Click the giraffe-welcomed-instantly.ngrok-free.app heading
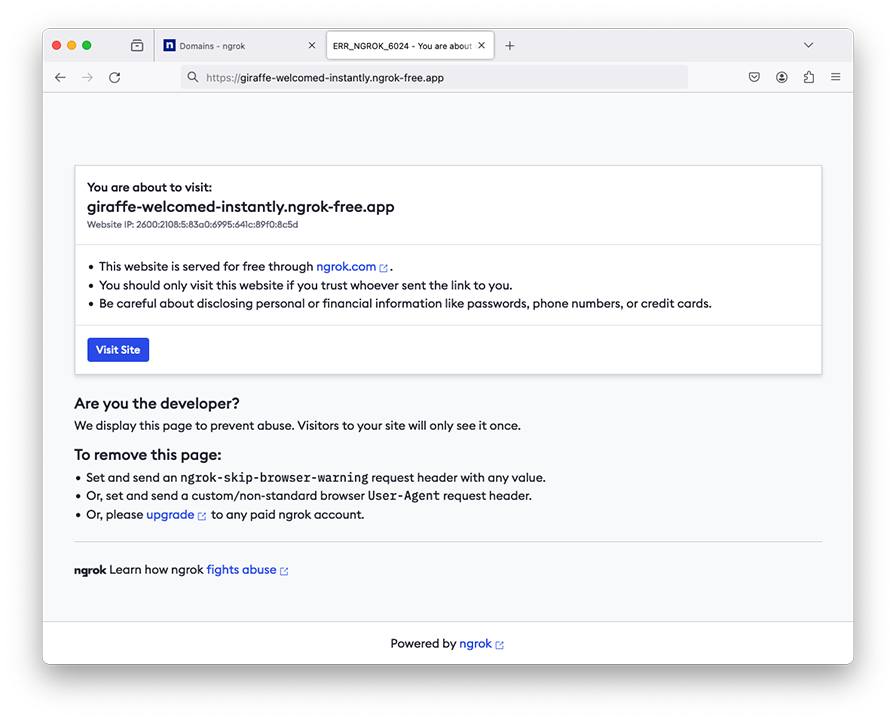Screen dimensions: 896x720 (241, 206)
